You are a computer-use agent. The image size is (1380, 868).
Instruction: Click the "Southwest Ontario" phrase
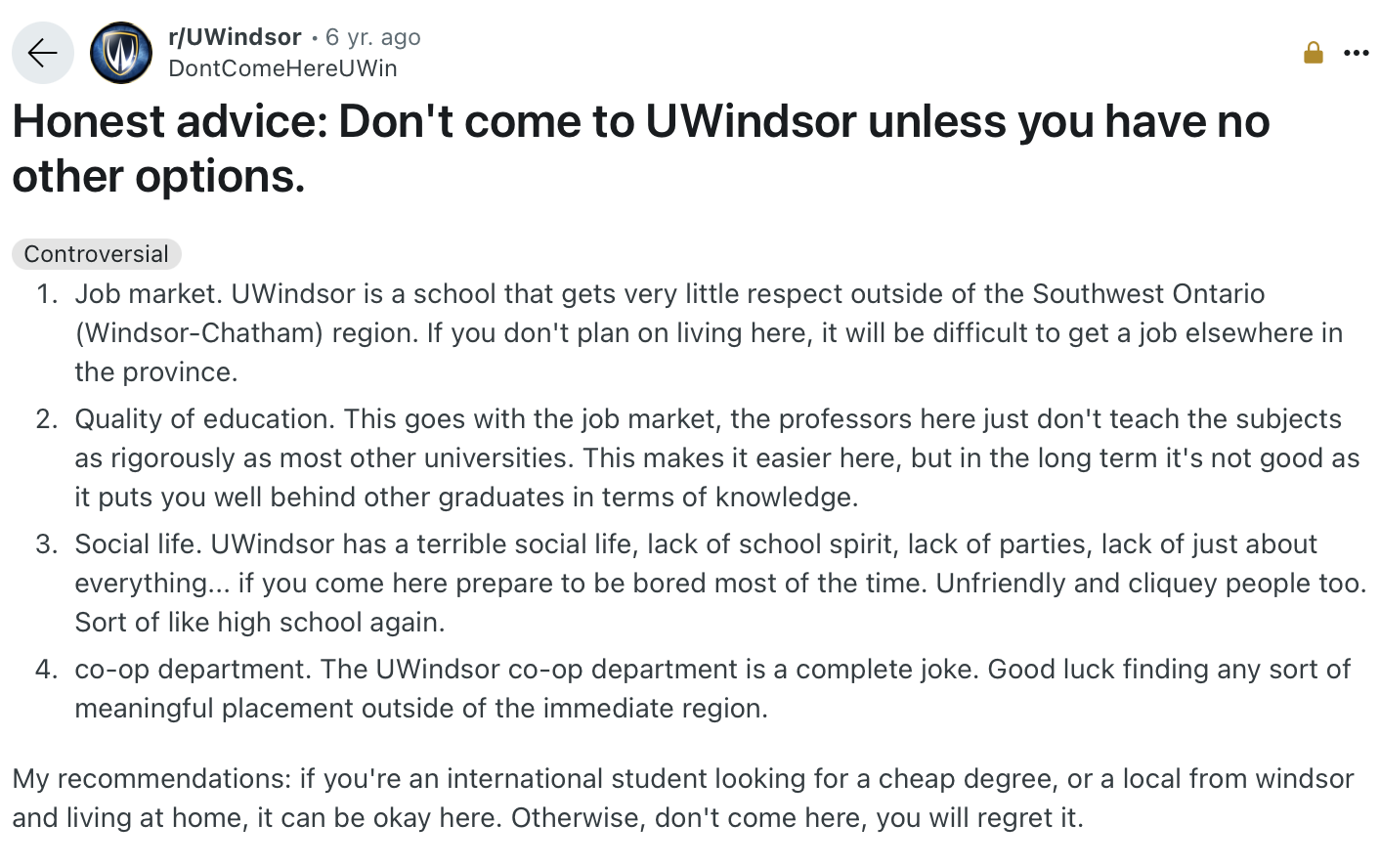point(1148,294)
